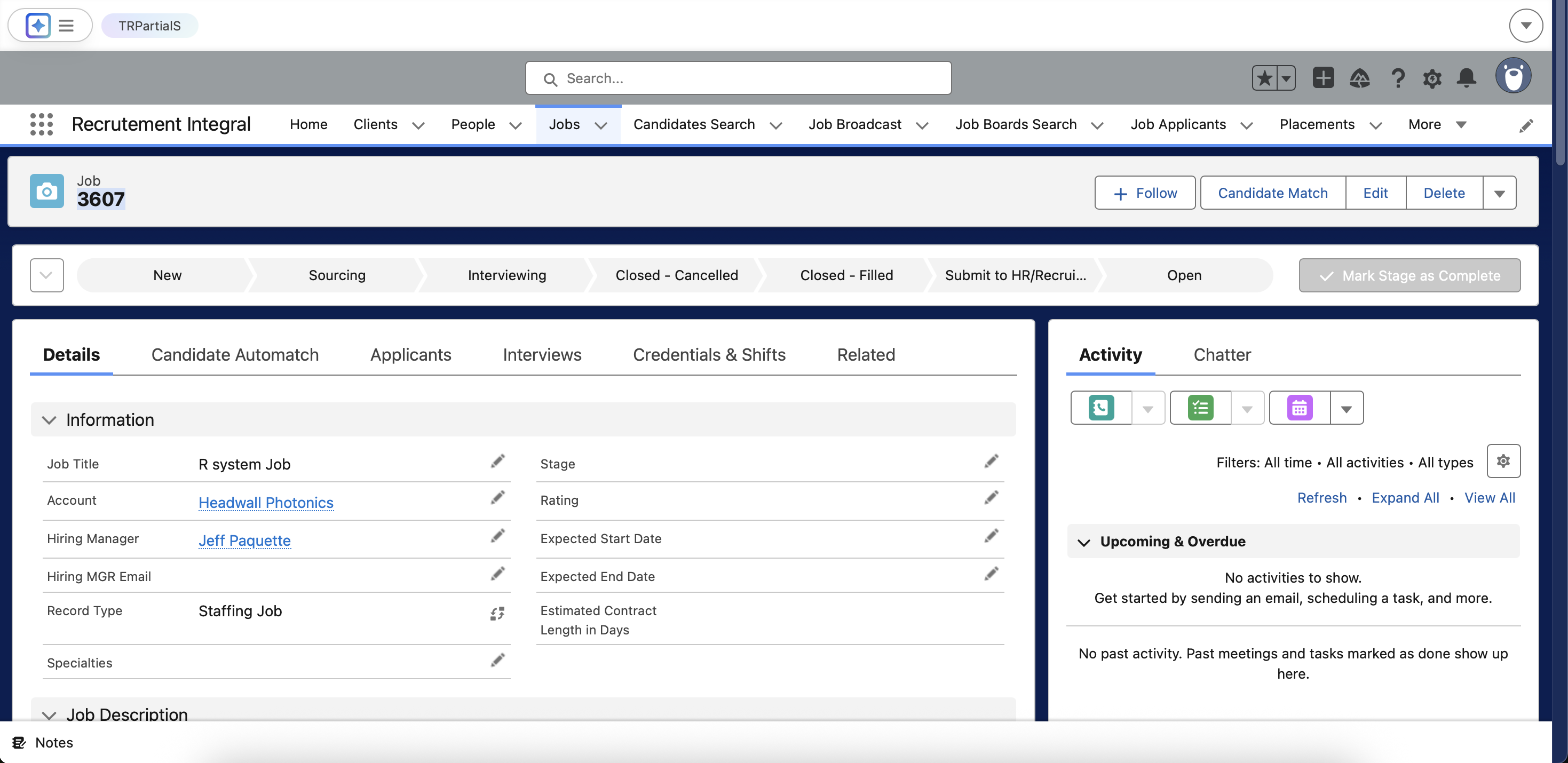The width and height of the screenshot is (1568, 763).
Task: Click the Log a Call icon
Action: coord(1100,408)
